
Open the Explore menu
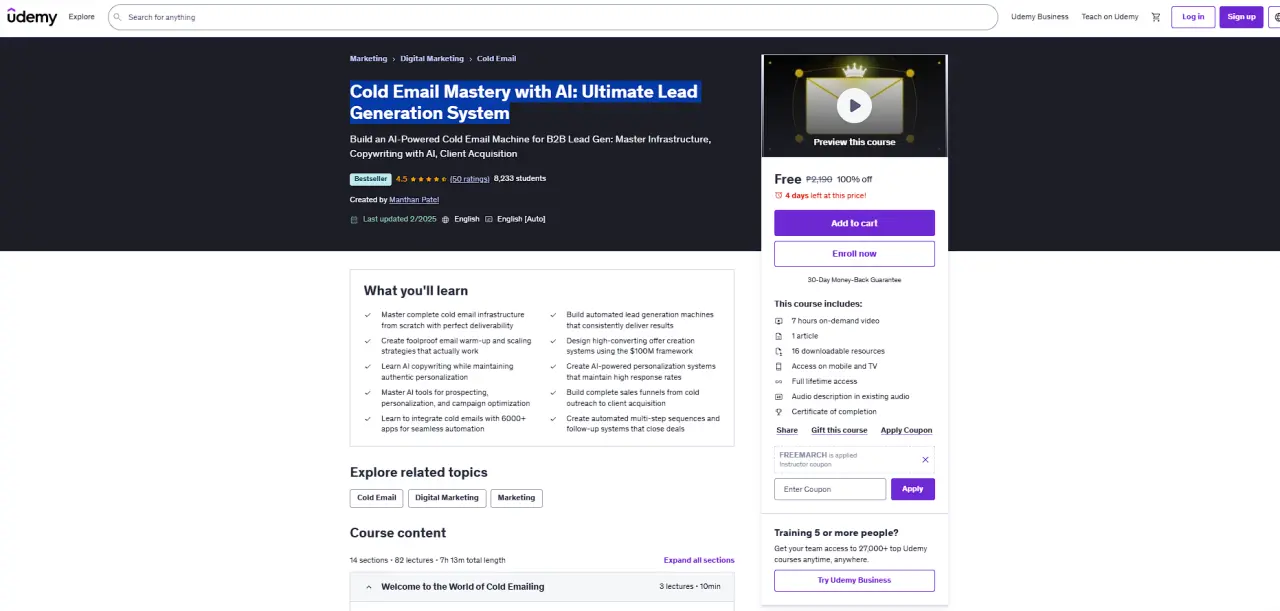click(x=82, y=17)
